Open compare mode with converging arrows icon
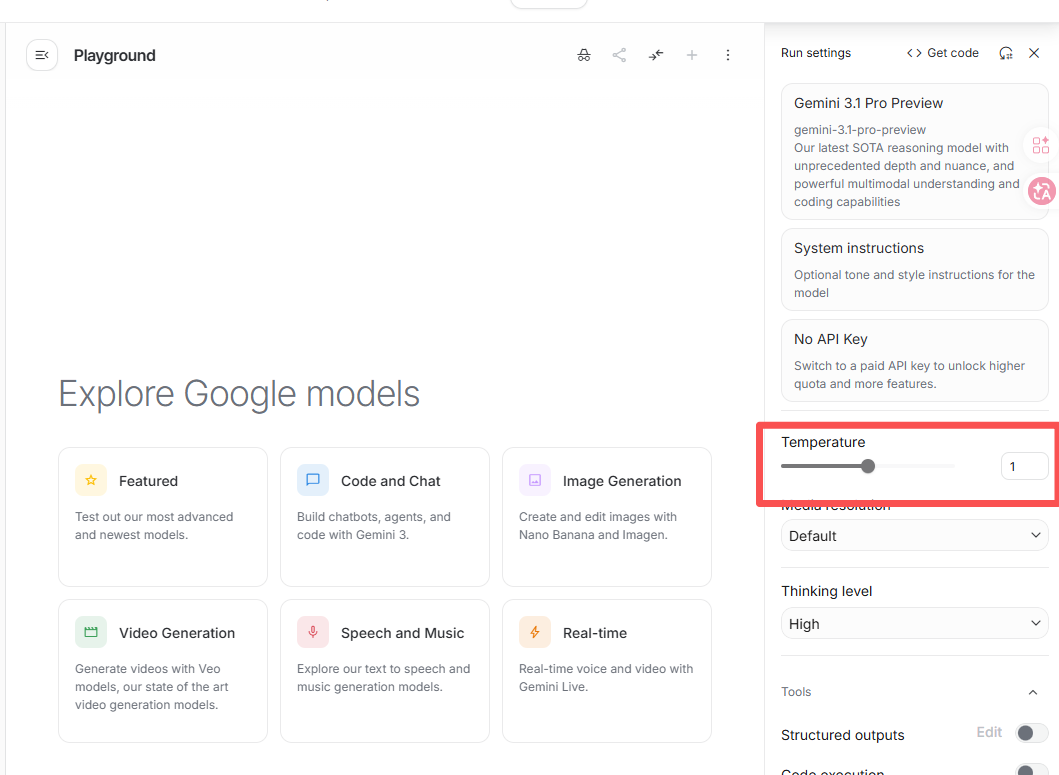 click(x=655, y=55)
